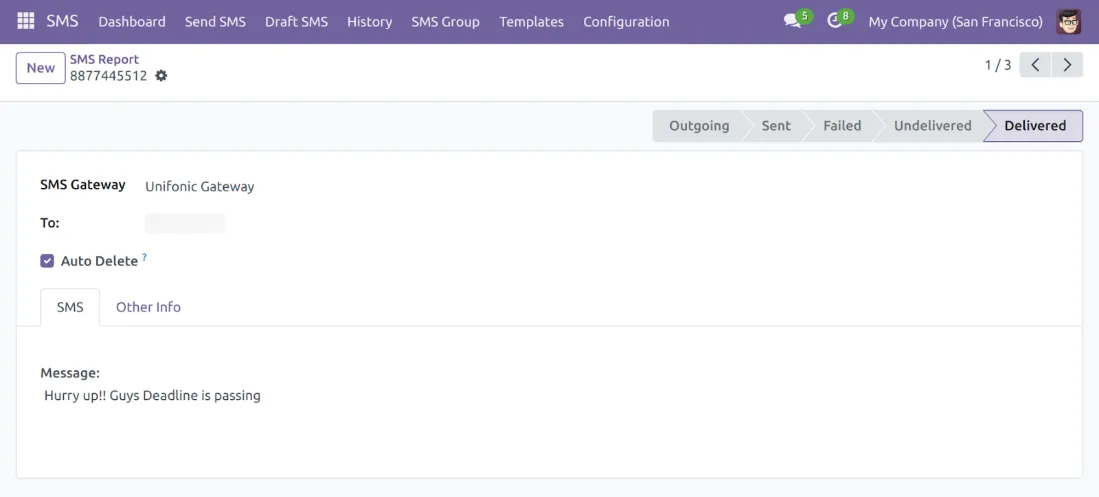
Task: Go to previous record with left arrow
Action: pyautogui.click(x=1035, y=65)
